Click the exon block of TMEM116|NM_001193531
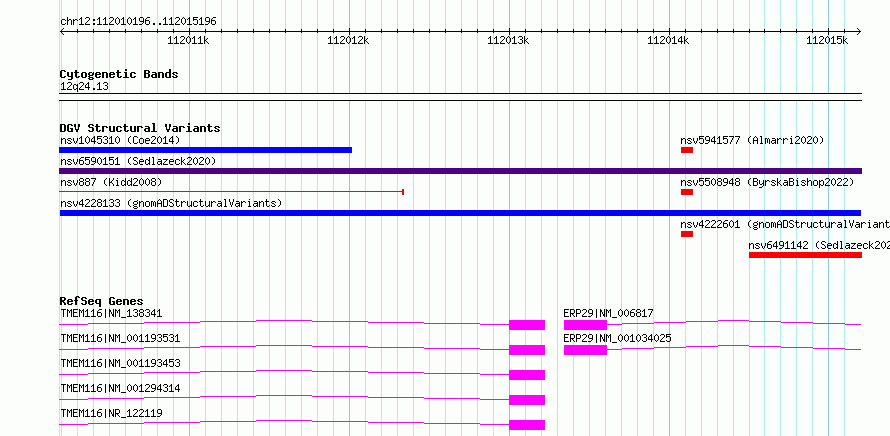The height and width of the screenshot is (436, 890). pyautogui.click(x=527, y=350)
